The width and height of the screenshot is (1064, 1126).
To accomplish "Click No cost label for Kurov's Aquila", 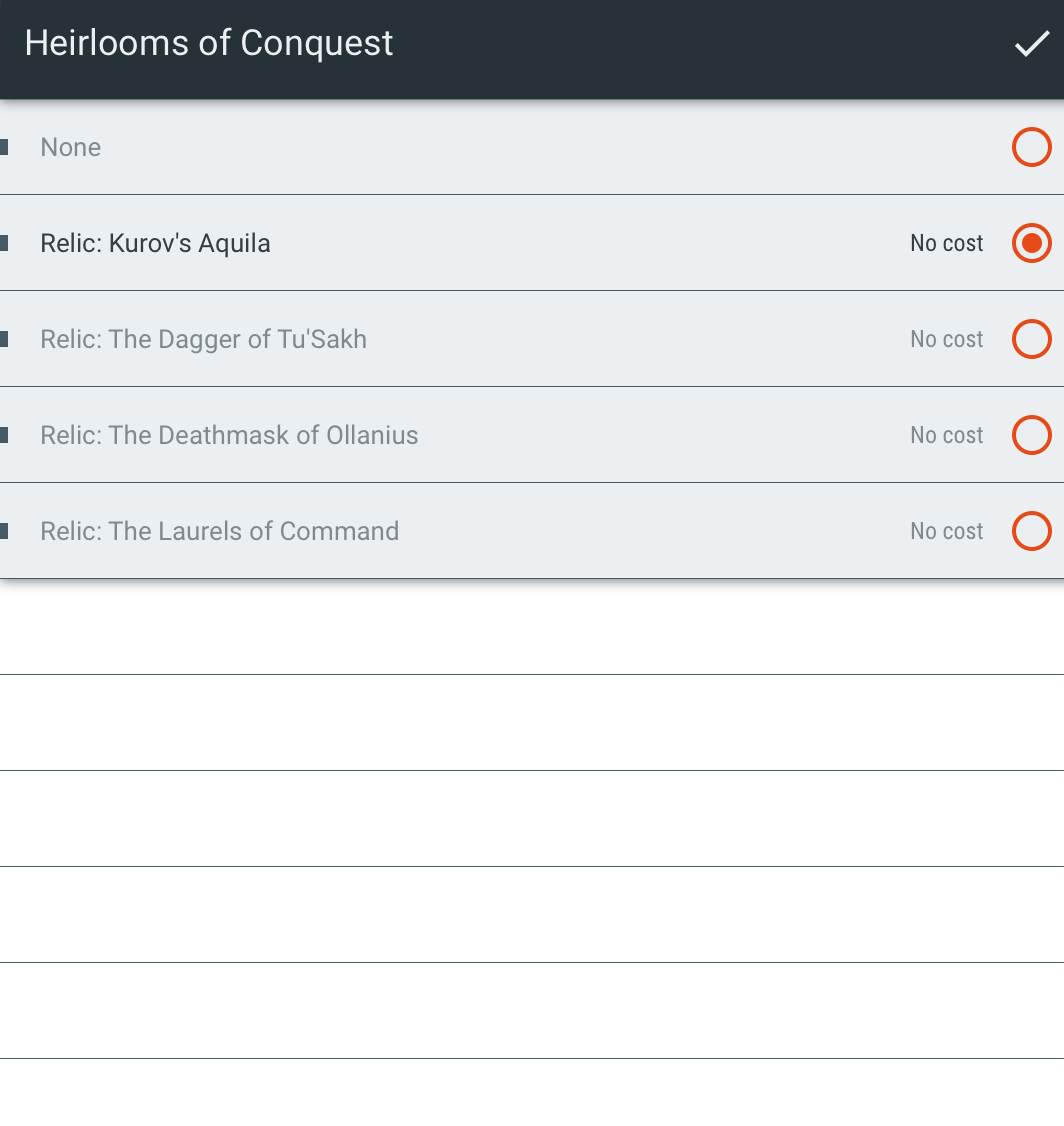I will (947, 243).
